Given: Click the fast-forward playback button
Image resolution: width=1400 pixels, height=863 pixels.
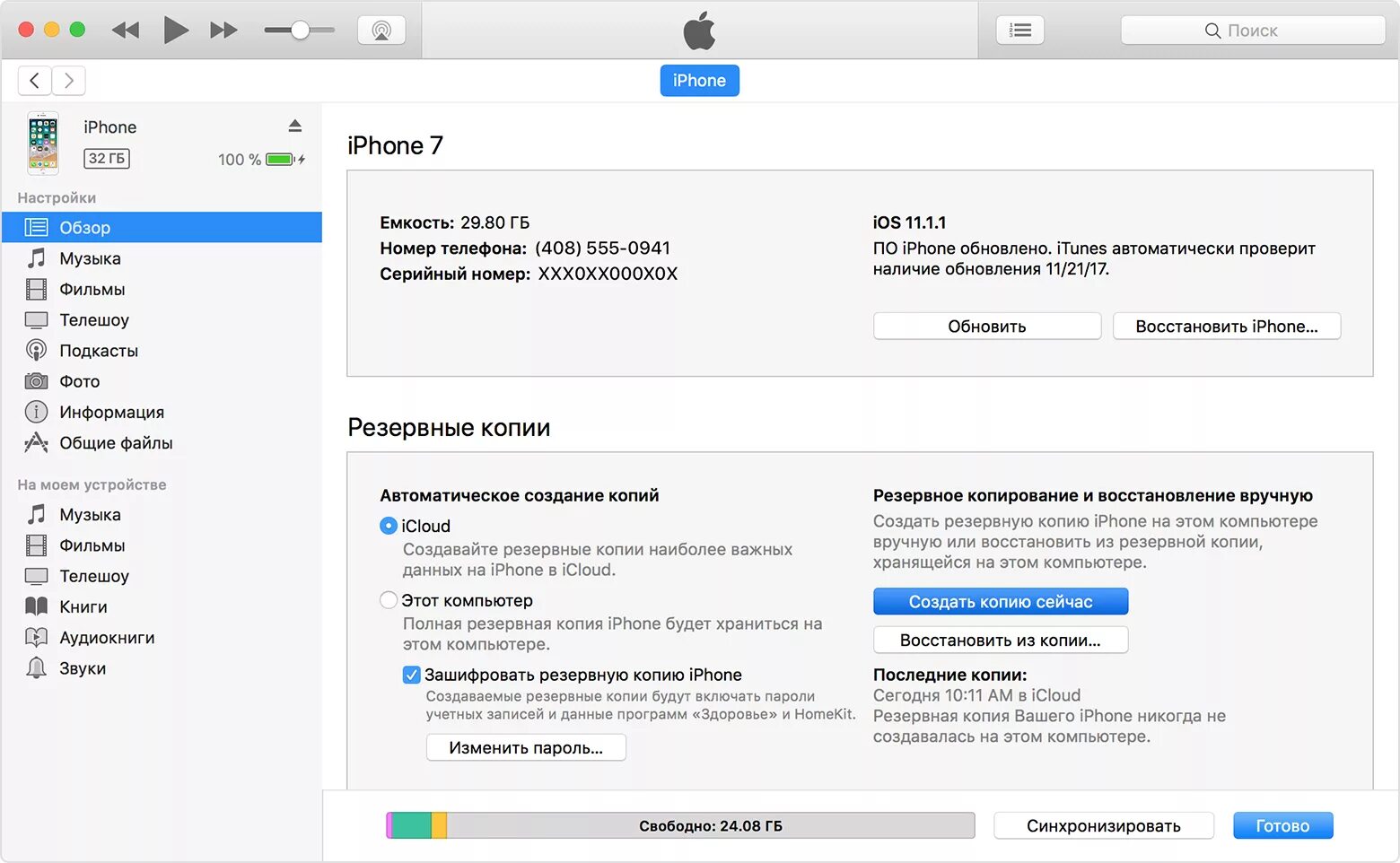Looking at the screenshot, I should coord(223,31).
